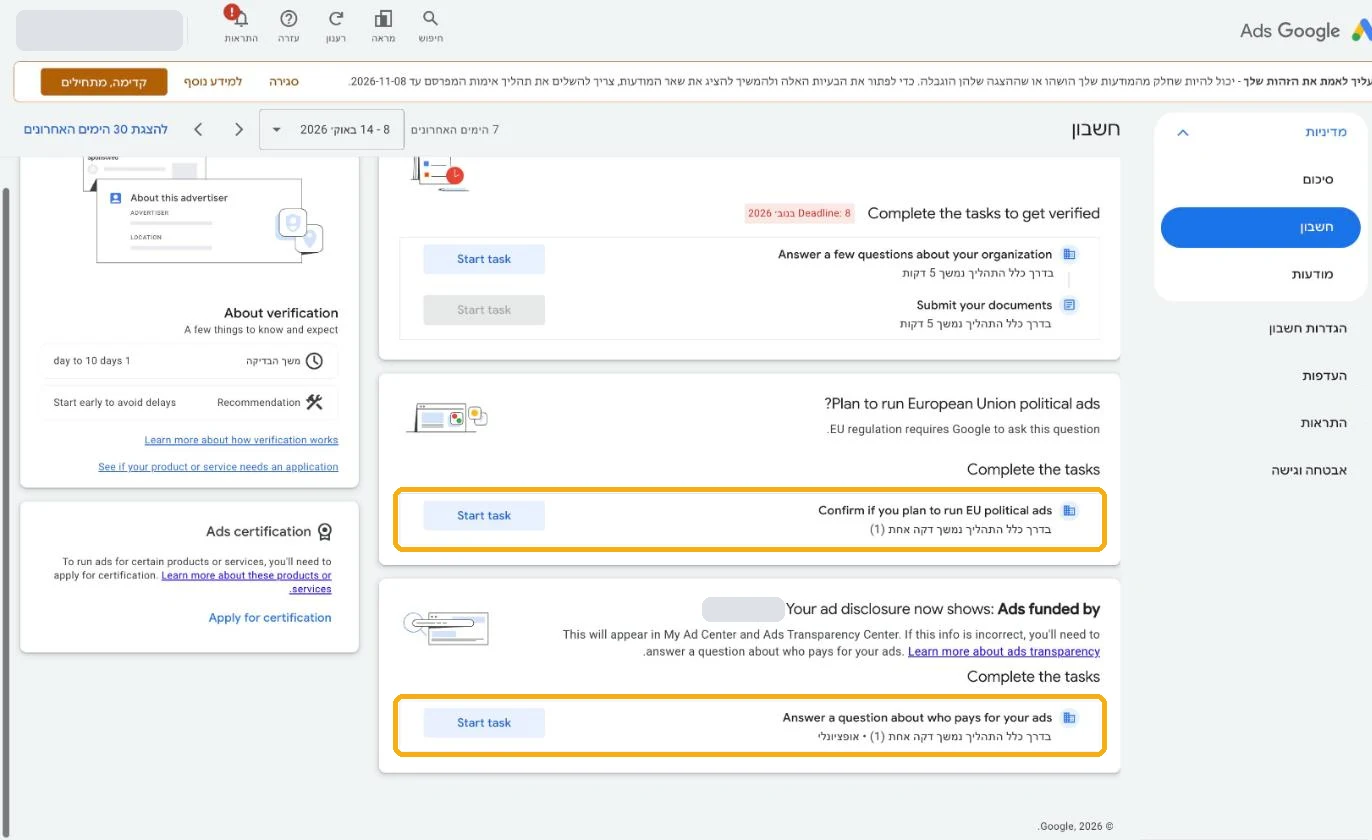Open Learn more about how verification works
Viewport: 1372px width, 840px height.
click(x=241, y=440)
